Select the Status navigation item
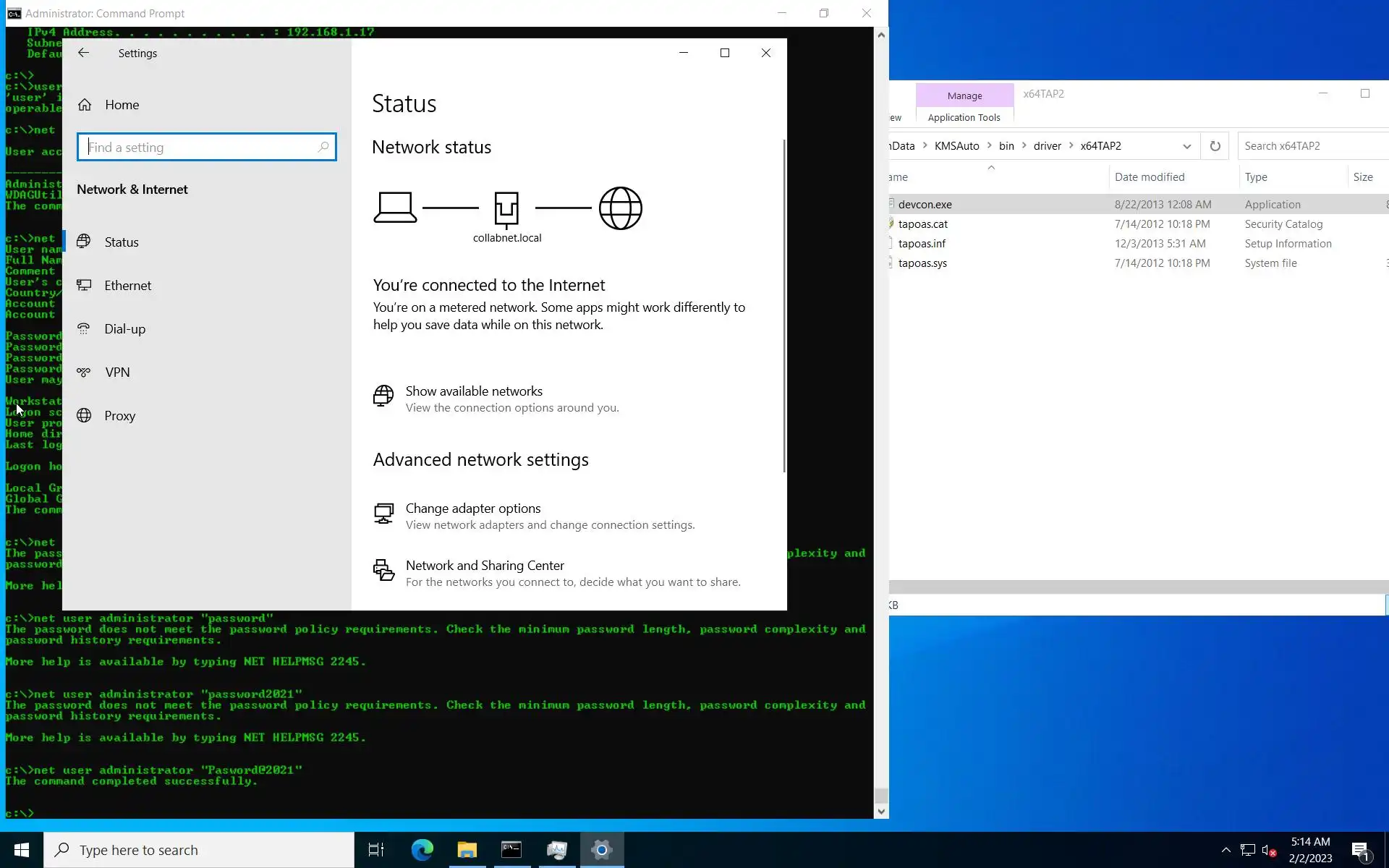The width and height of the screenshot is (1389, 868). tap(122, 242)
